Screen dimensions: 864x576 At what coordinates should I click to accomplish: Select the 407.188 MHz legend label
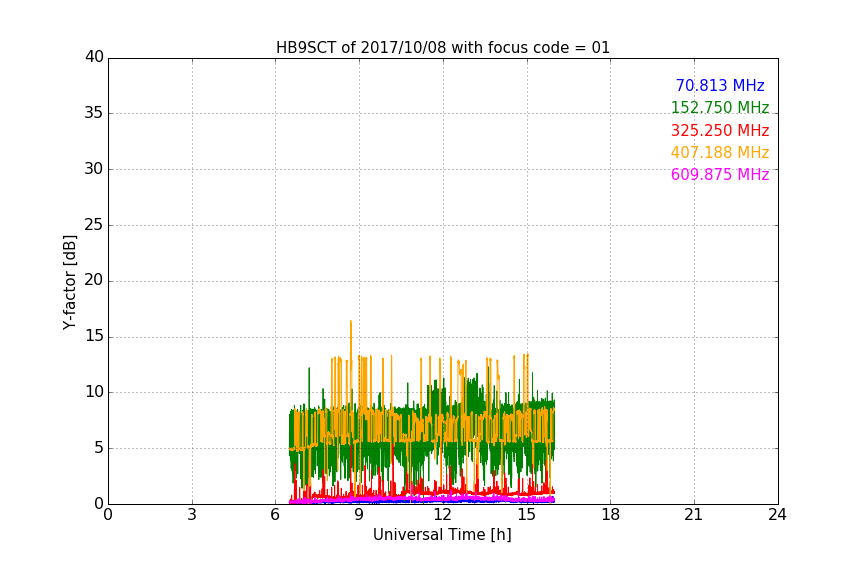[x=720, y=152]
